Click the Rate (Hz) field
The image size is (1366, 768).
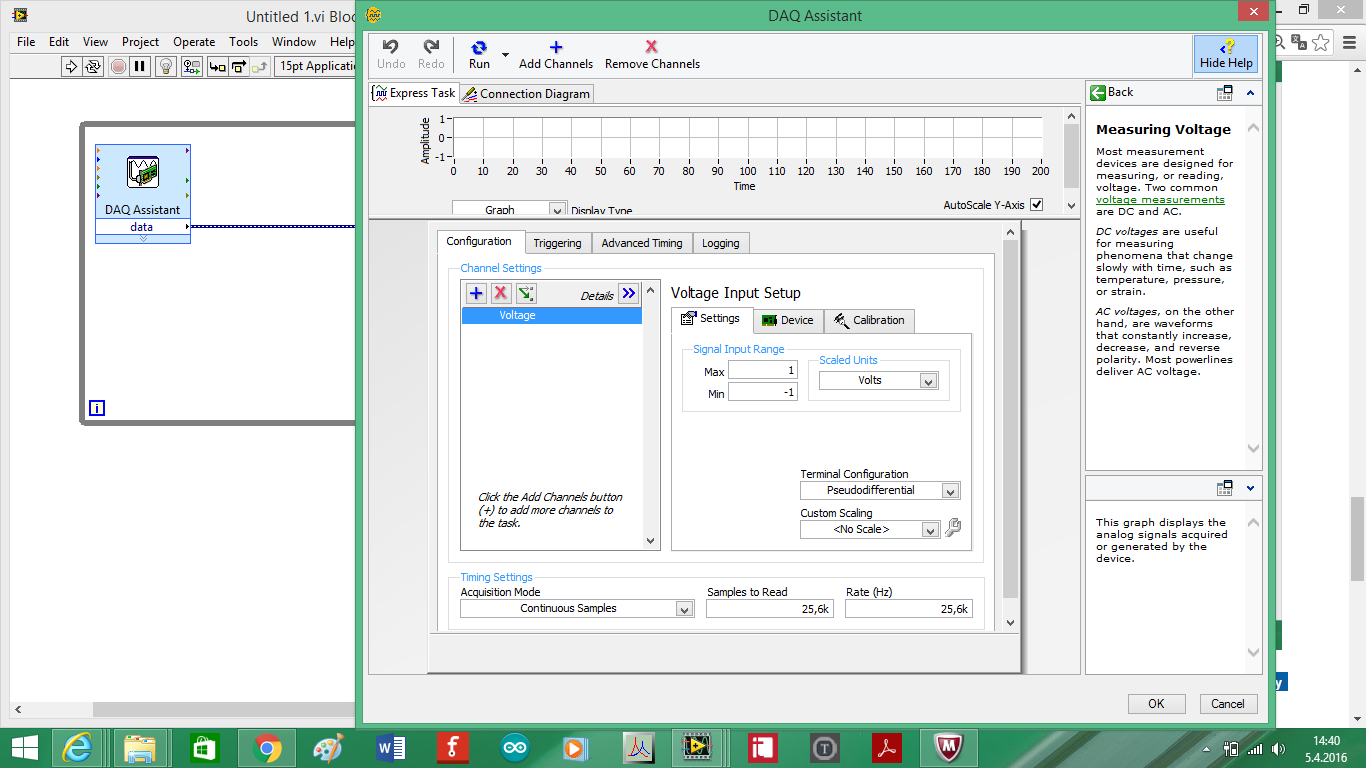(x=908, y=609)
